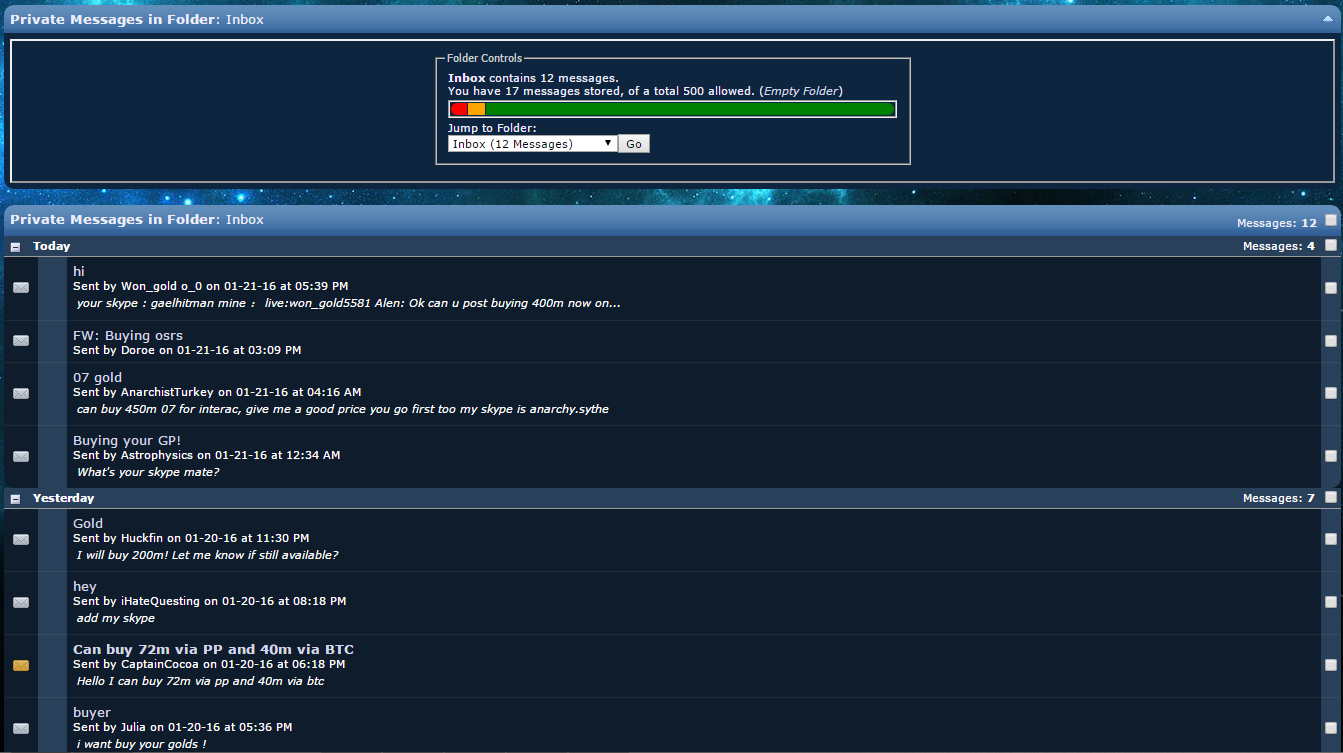Collapse the Today message group
The image size is (1343, 753).
15,246
